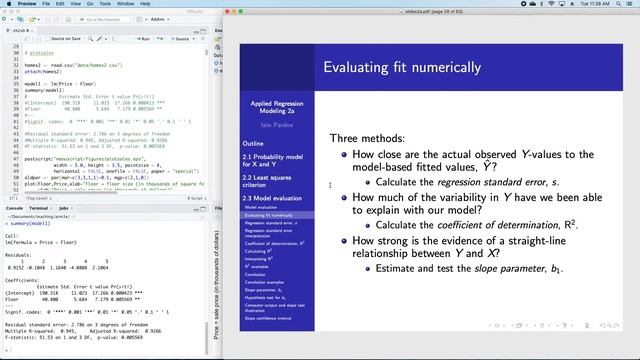Switch to the Console tab
Image resolution: width=640 pixels, height=360 pixels.
14,208
